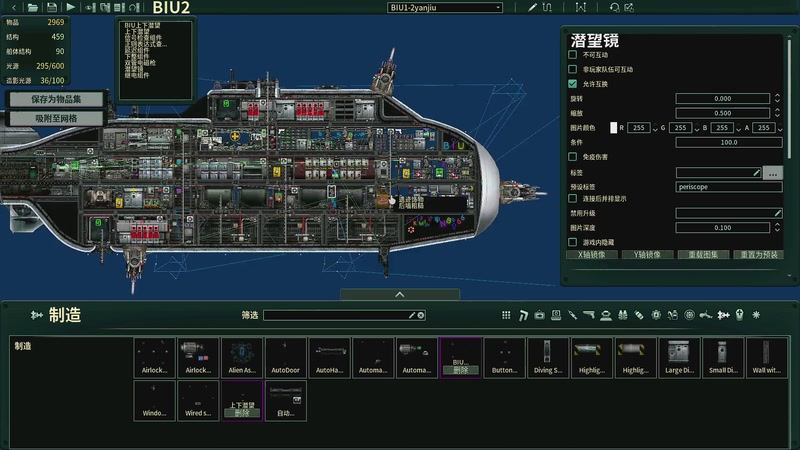Viewport: 800px width, 450px height.
Task: Open a submarine file via the folder icon
Action: pyautogui.click(x=33, y=7)
